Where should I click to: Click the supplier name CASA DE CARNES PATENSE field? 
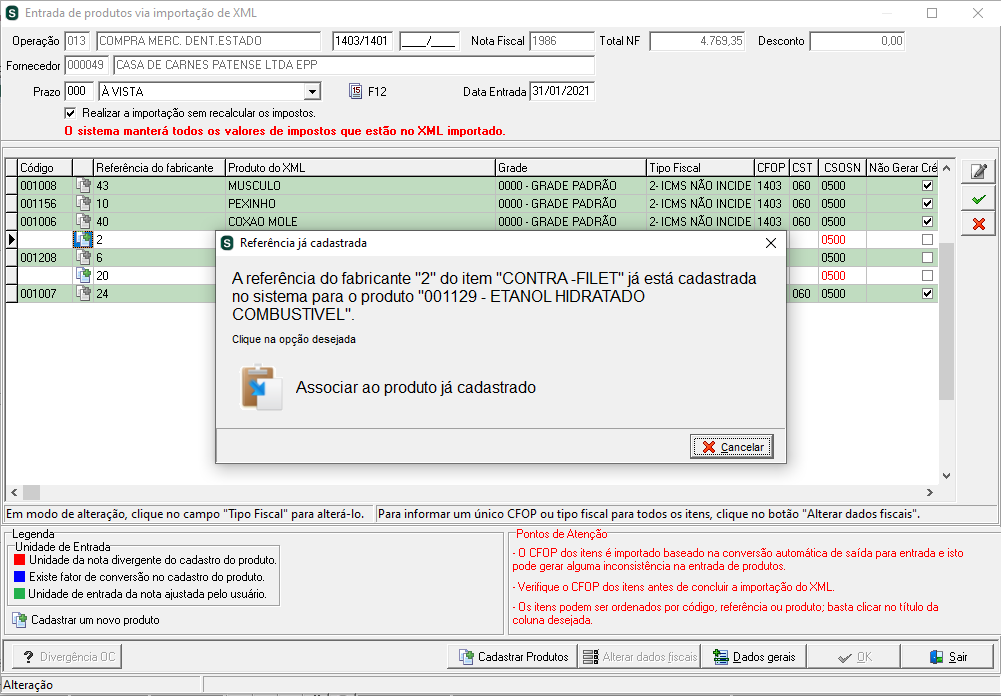[354, 65]
